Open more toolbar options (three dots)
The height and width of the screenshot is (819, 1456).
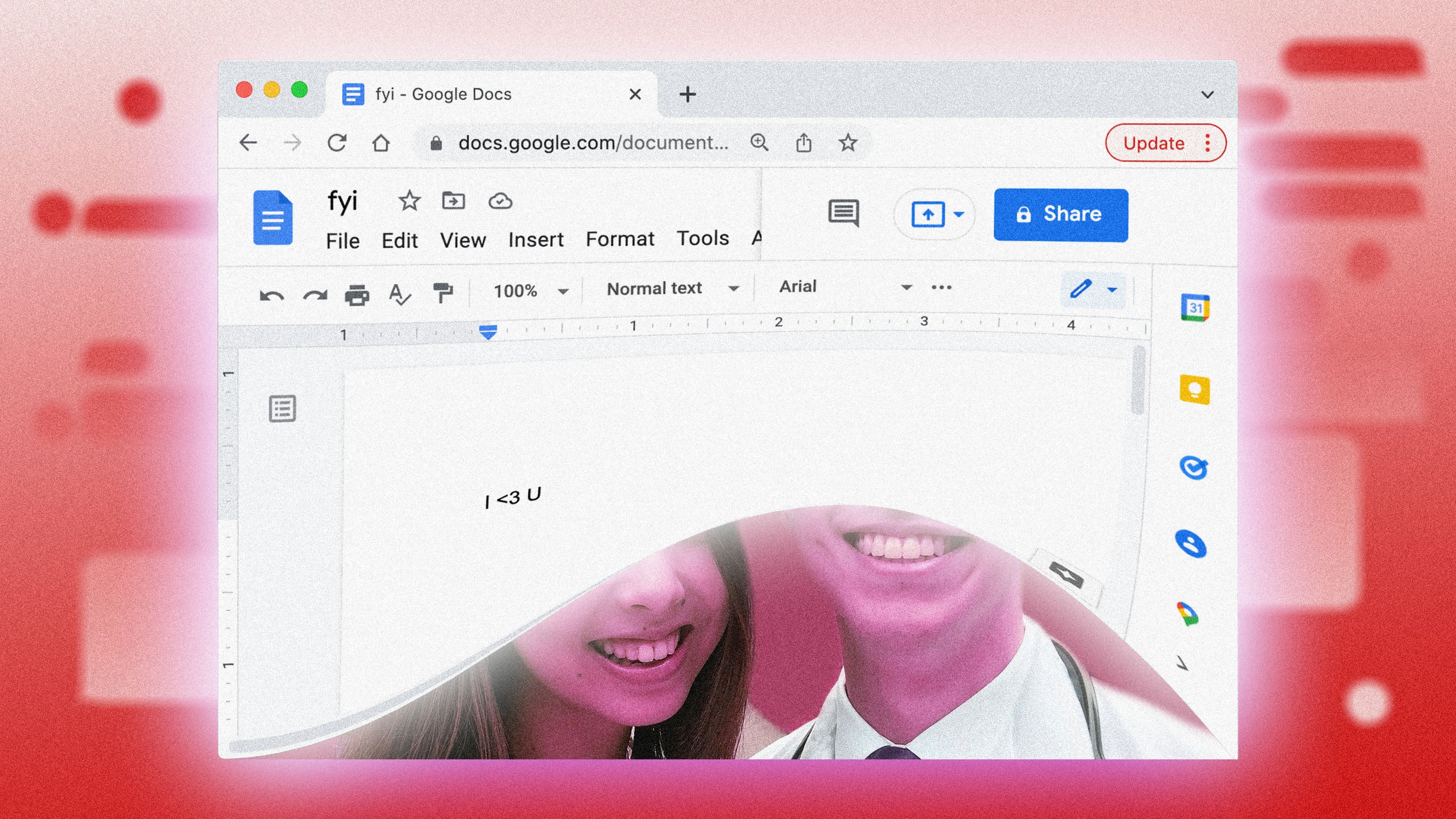click(x=942, y=287)
